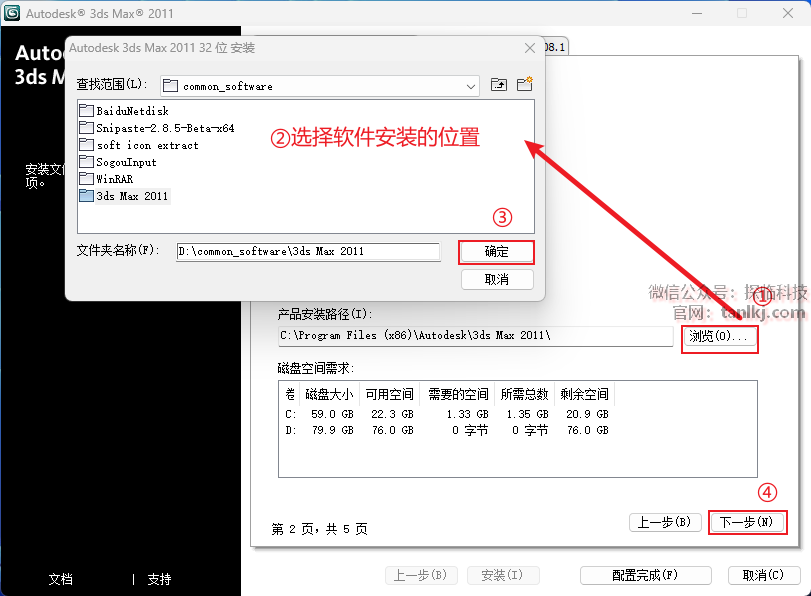Click the 需要的空间 column header
The image size is (811, 596).
(458, 394)
